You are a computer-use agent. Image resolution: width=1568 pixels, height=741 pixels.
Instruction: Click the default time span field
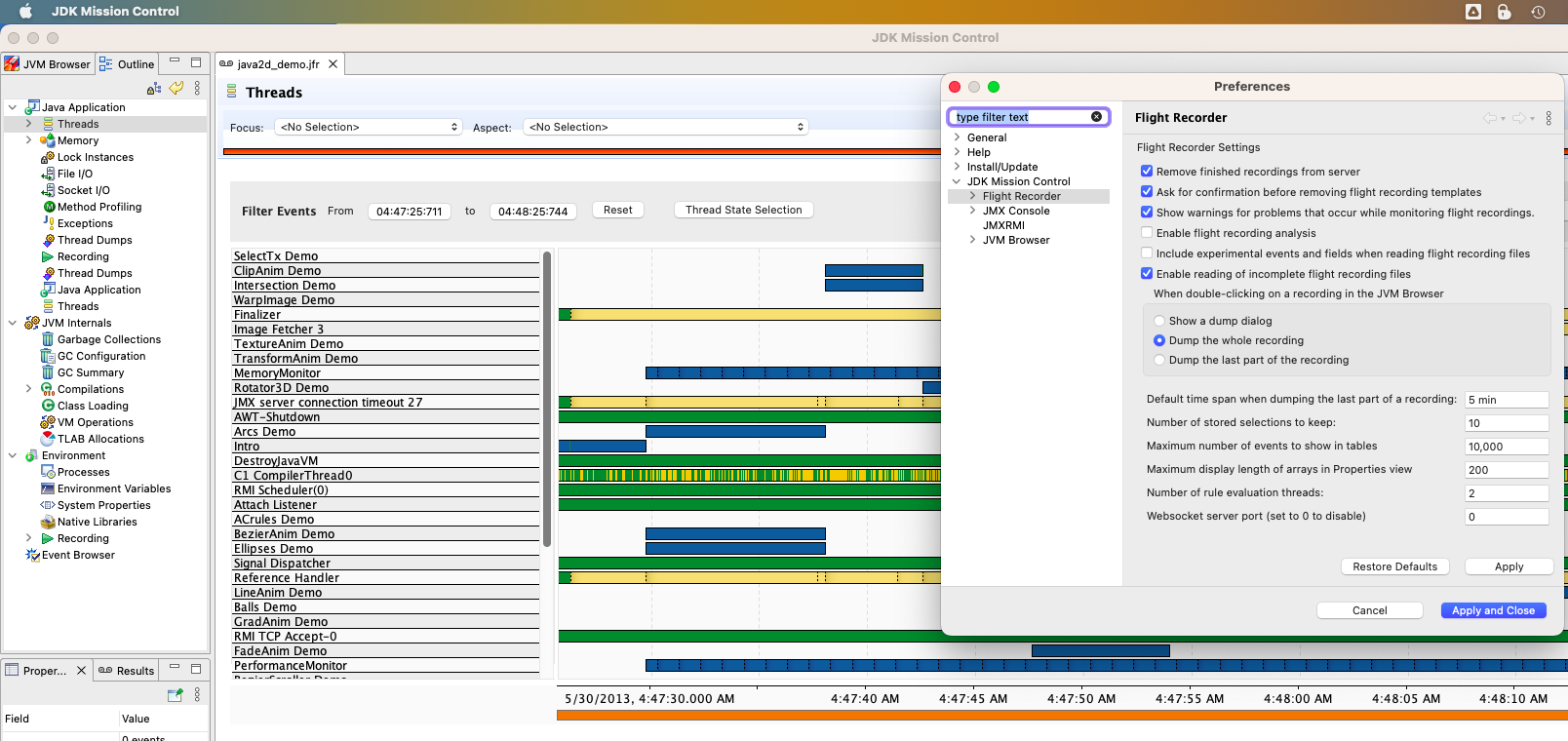coord(1507,400)
